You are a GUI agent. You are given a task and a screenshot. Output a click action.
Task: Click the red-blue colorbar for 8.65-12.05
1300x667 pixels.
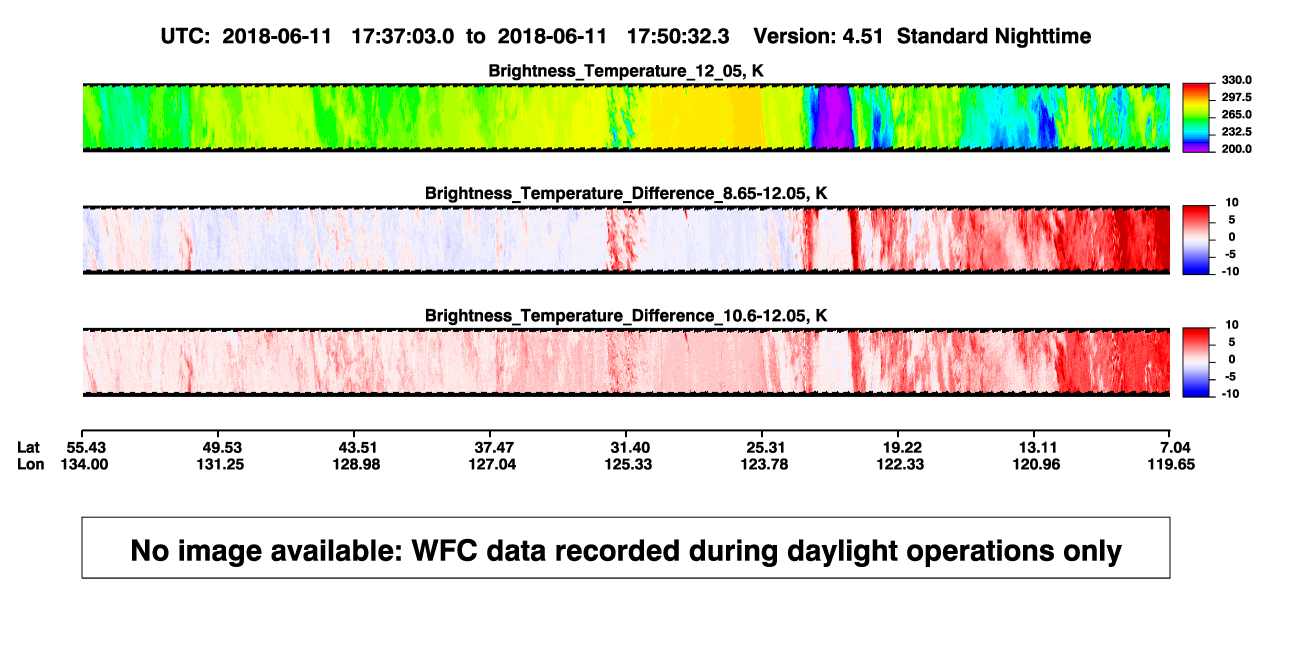click(x=1195, y=239)
